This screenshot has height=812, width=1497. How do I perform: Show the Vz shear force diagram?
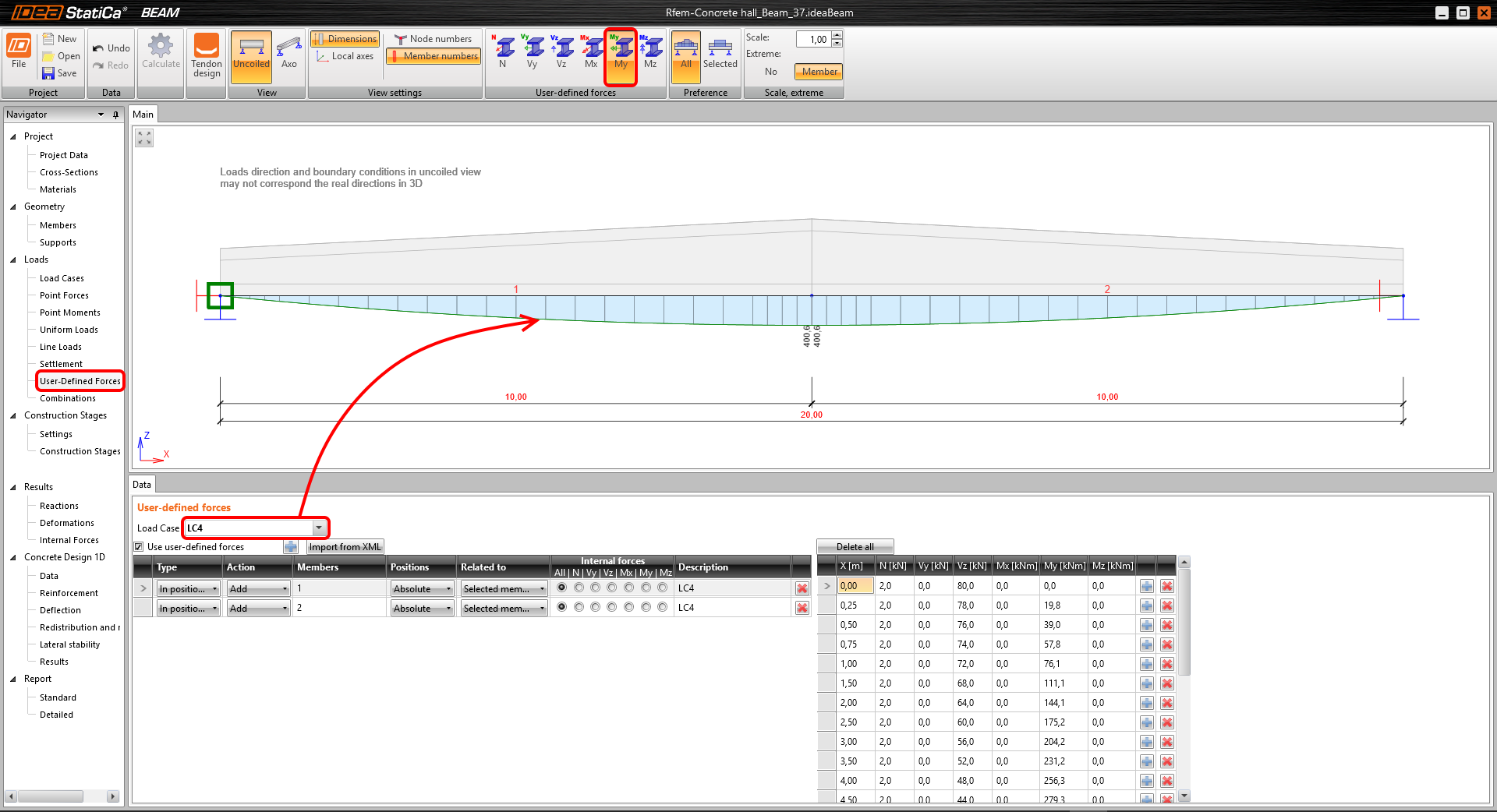click(x=561, y=51)
